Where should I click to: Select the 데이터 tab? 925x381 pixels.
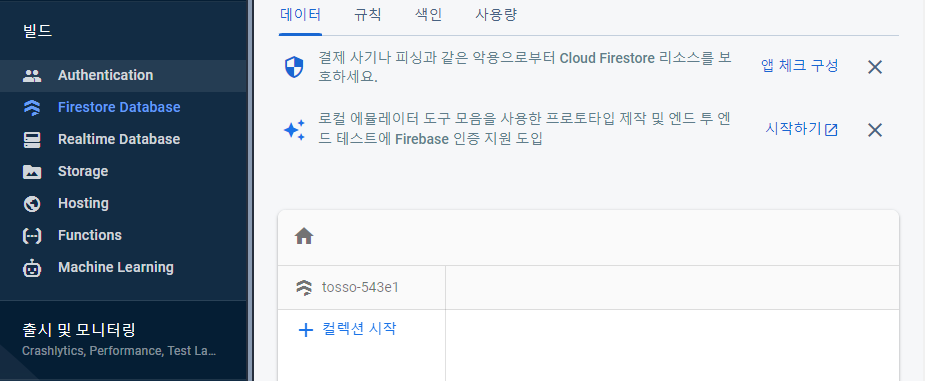[x=300, y=15]
